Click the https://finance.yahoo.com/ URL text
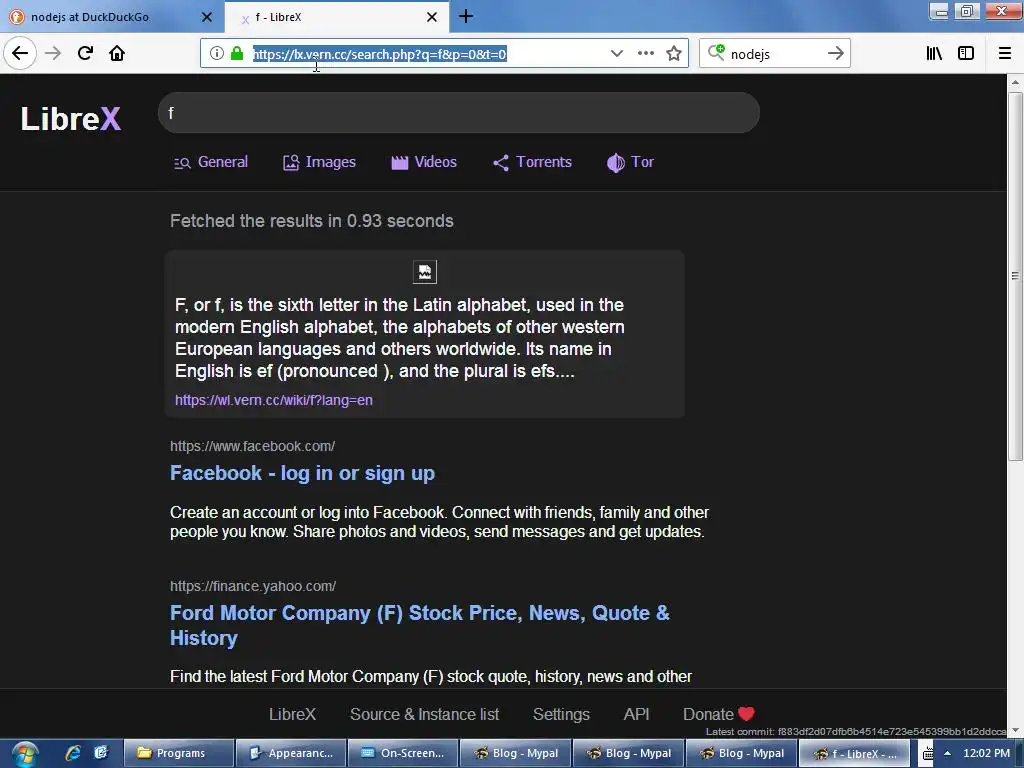 tap(253, 586)
